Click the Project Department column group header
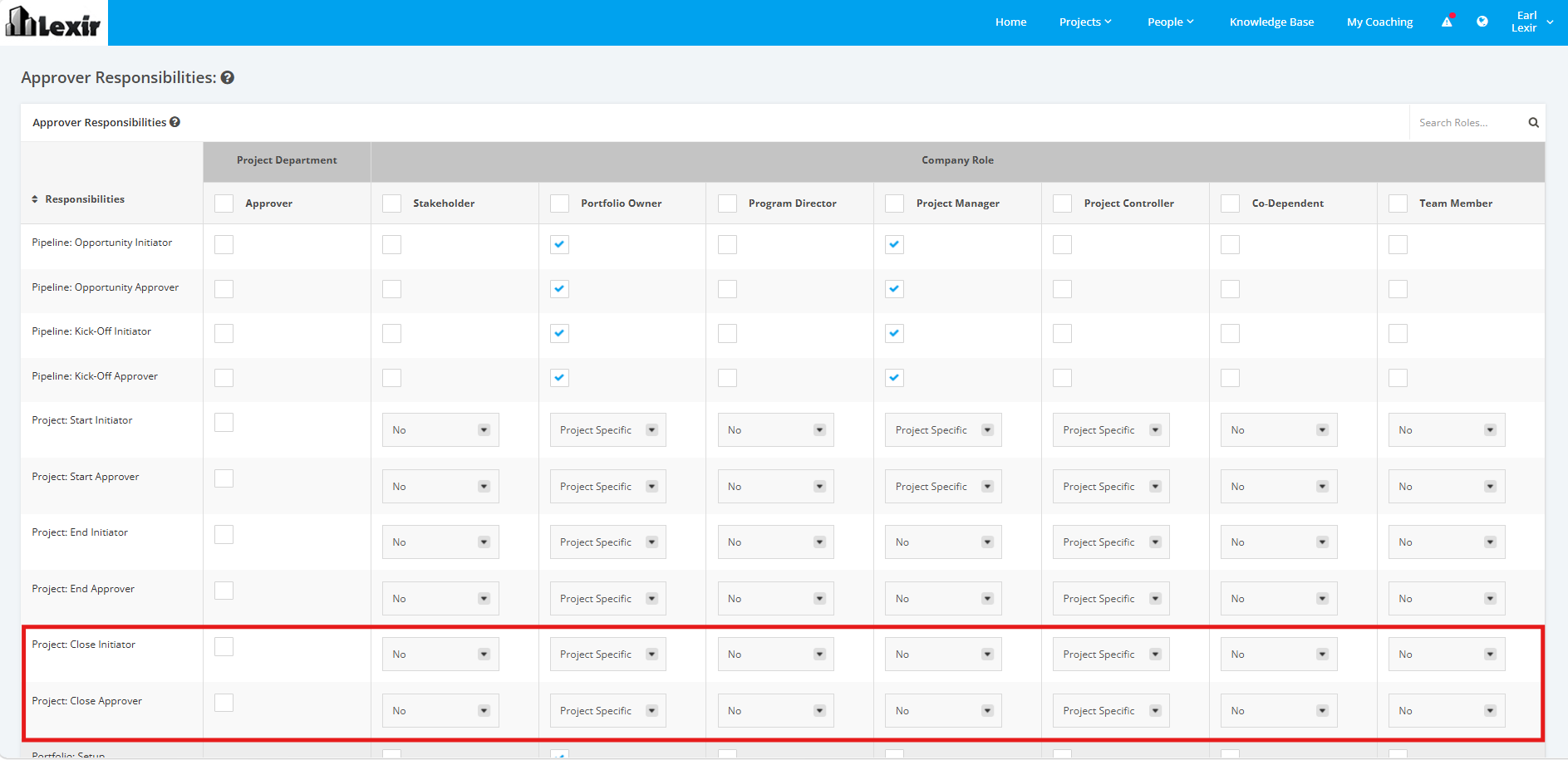This screenshot has width=1568, height=760. [x=287, y=161]
